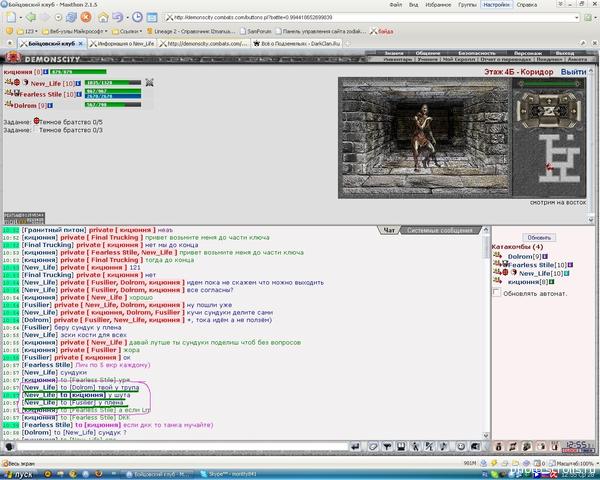Click the chat message input field
The height and width of the screenshot is (480, 600).
pyautogui.click(x=182, y=447)
